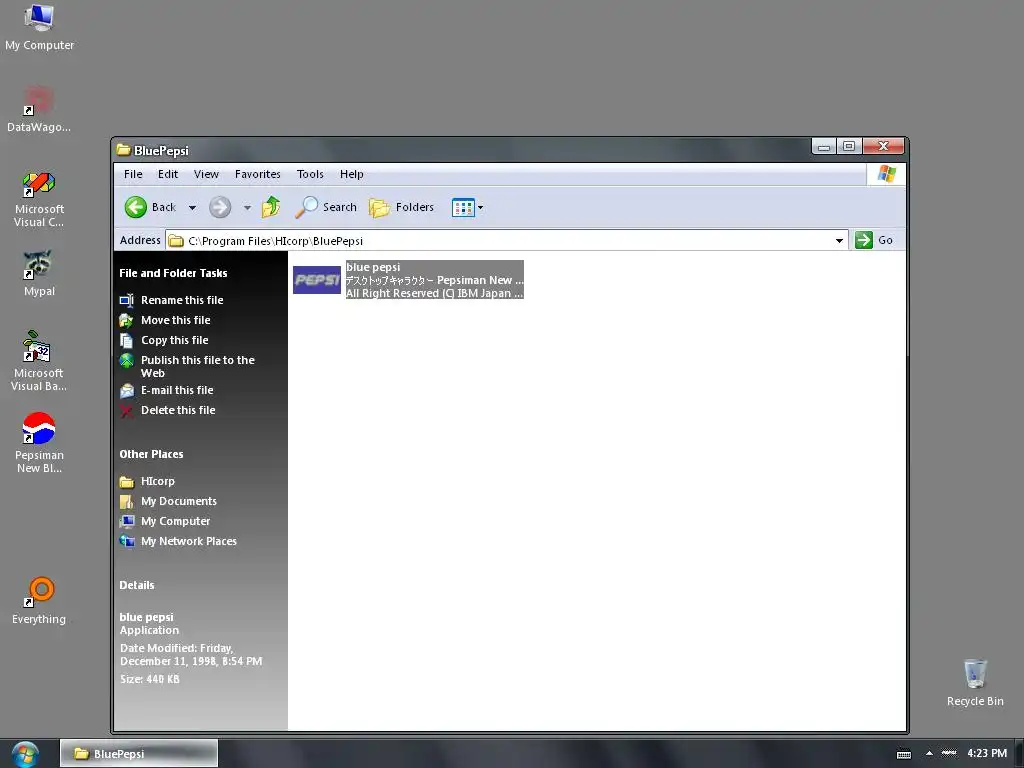Click the Windows flag logo in menu bar

pos(886,174)
